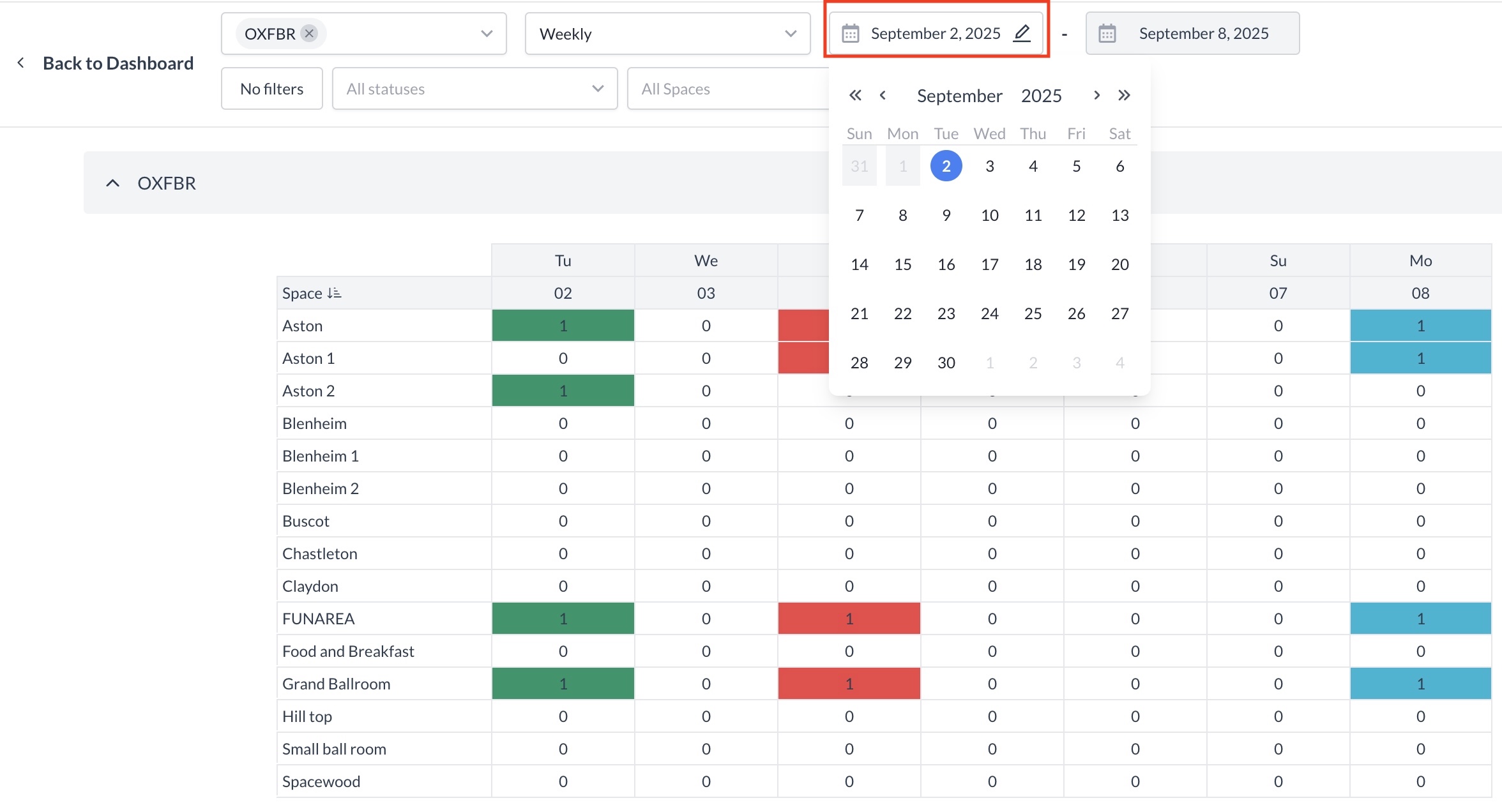Open the All statuses dropdown
This screenshot has width=1502, height=812.
474,89
